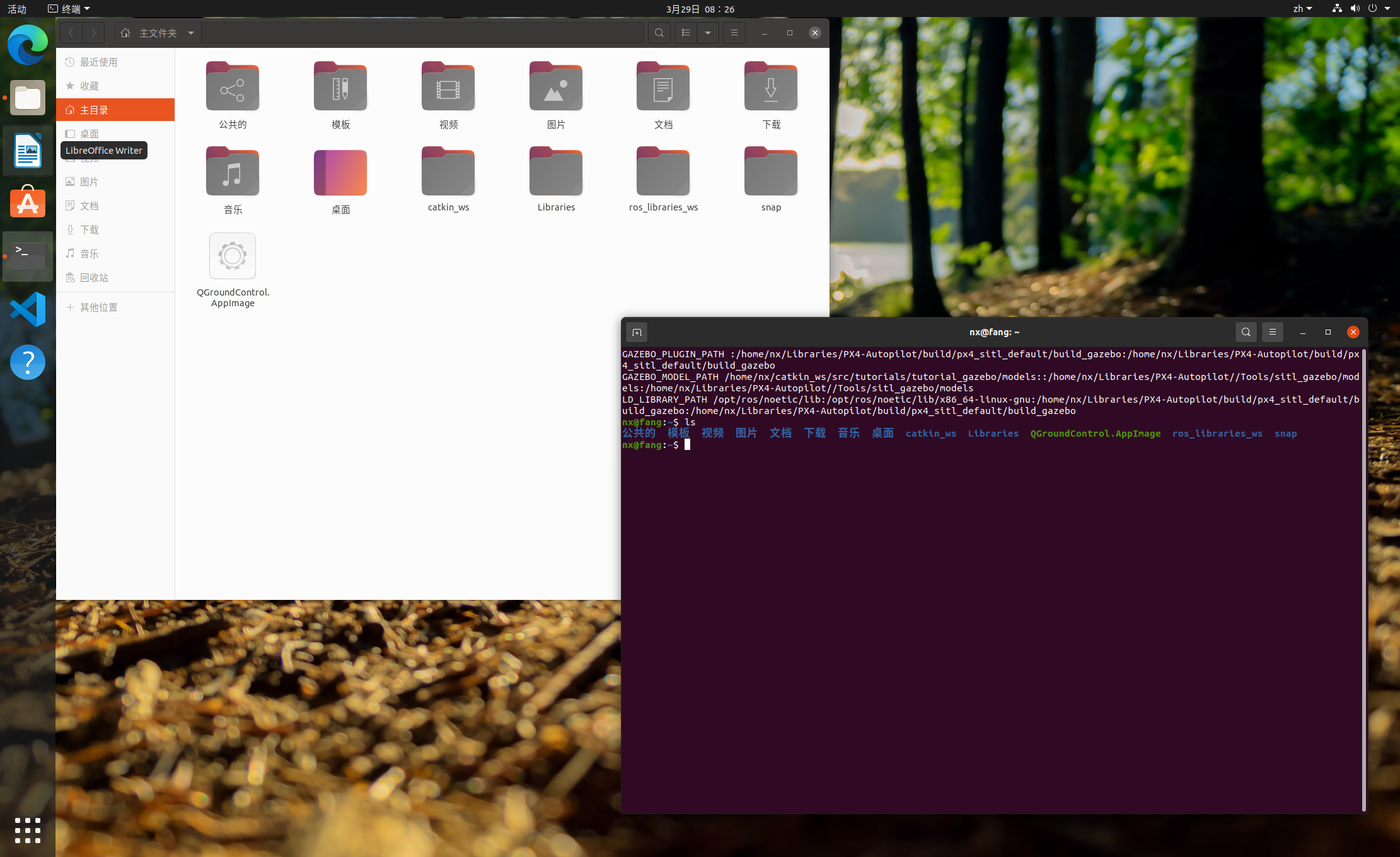Select the 下载 folder in main pane
This screenshot has height=857, width=1400.
pos(771,95)
